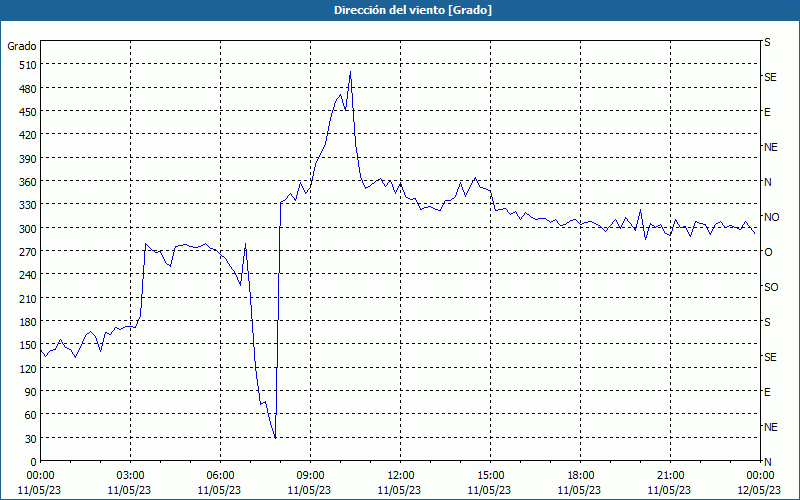This screenshot has height=500, width=800.
Task: Click the 210 degree axis label
Action: [x=28, y=298]
